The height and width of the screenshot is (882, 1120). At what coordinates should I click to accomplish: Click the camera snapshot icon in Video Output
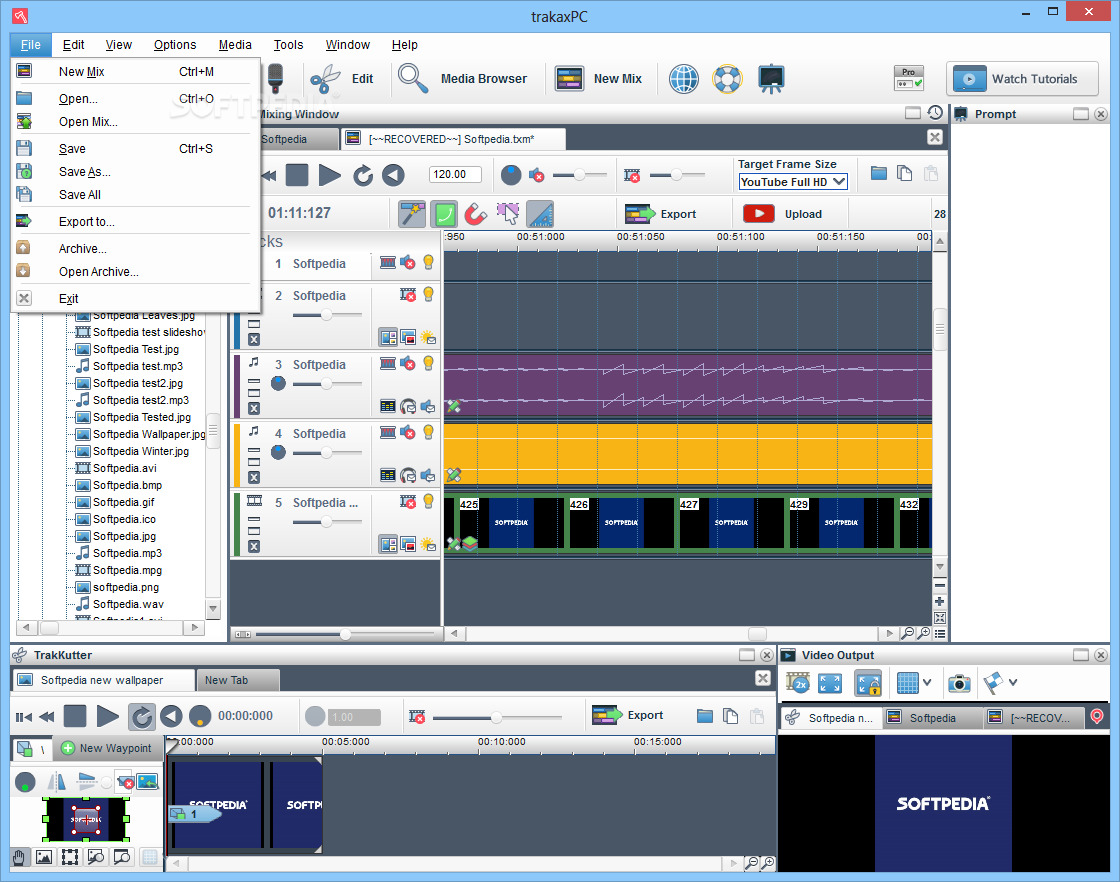tap(959, 683)
